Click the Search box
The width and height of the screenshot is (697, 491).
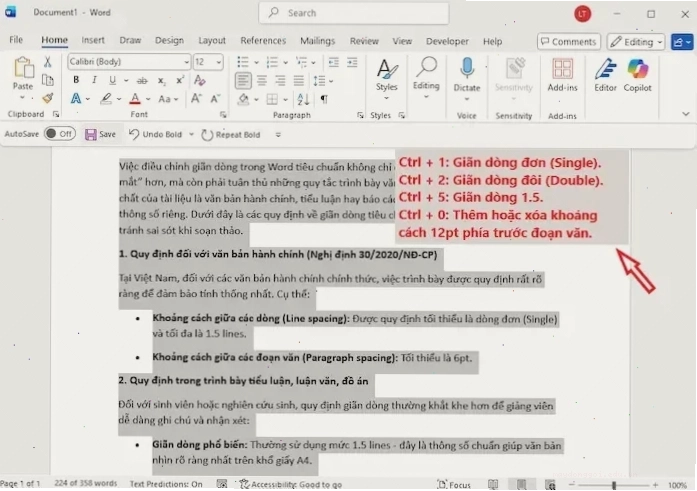tap(354, 13)
